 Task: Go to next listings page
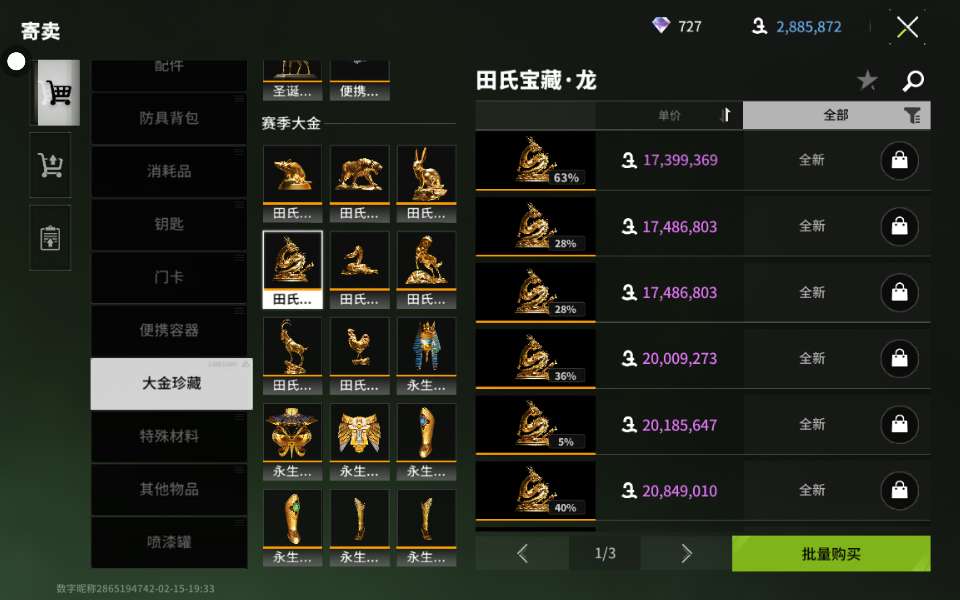pyautogui.click(x=686, y=553)
